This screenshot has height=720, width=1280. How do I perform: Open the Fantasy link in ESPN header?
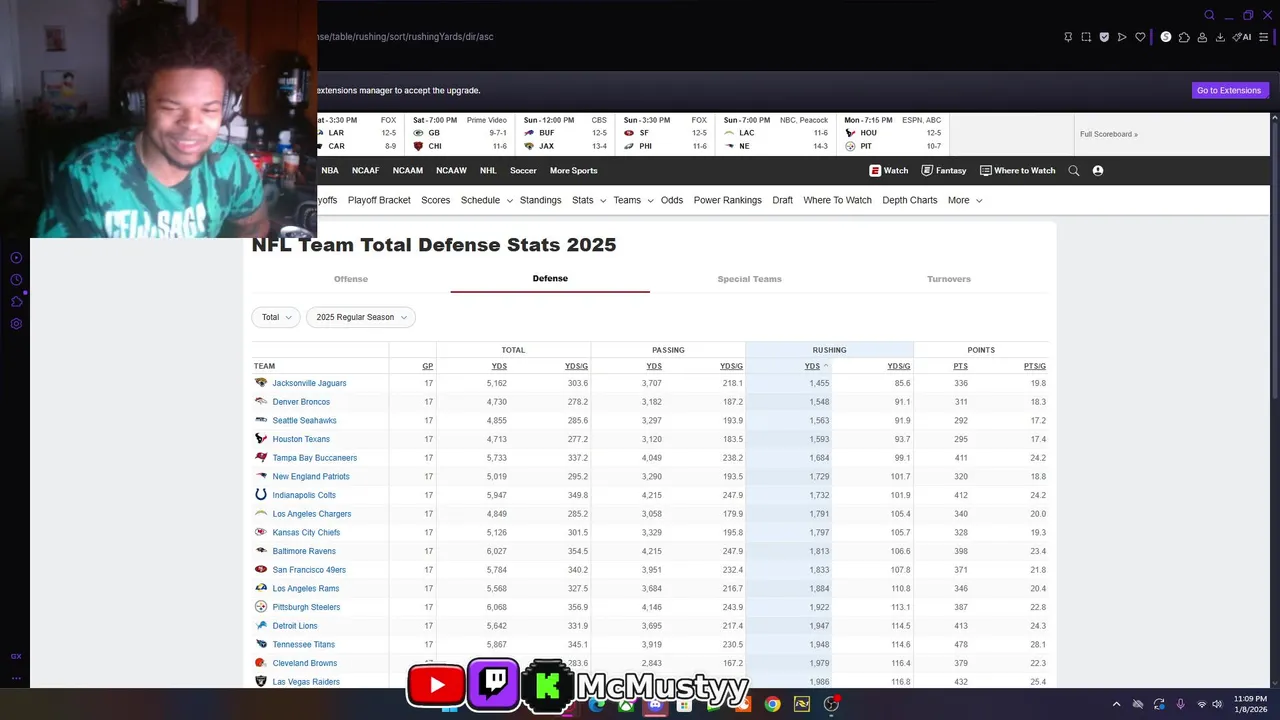944,171
